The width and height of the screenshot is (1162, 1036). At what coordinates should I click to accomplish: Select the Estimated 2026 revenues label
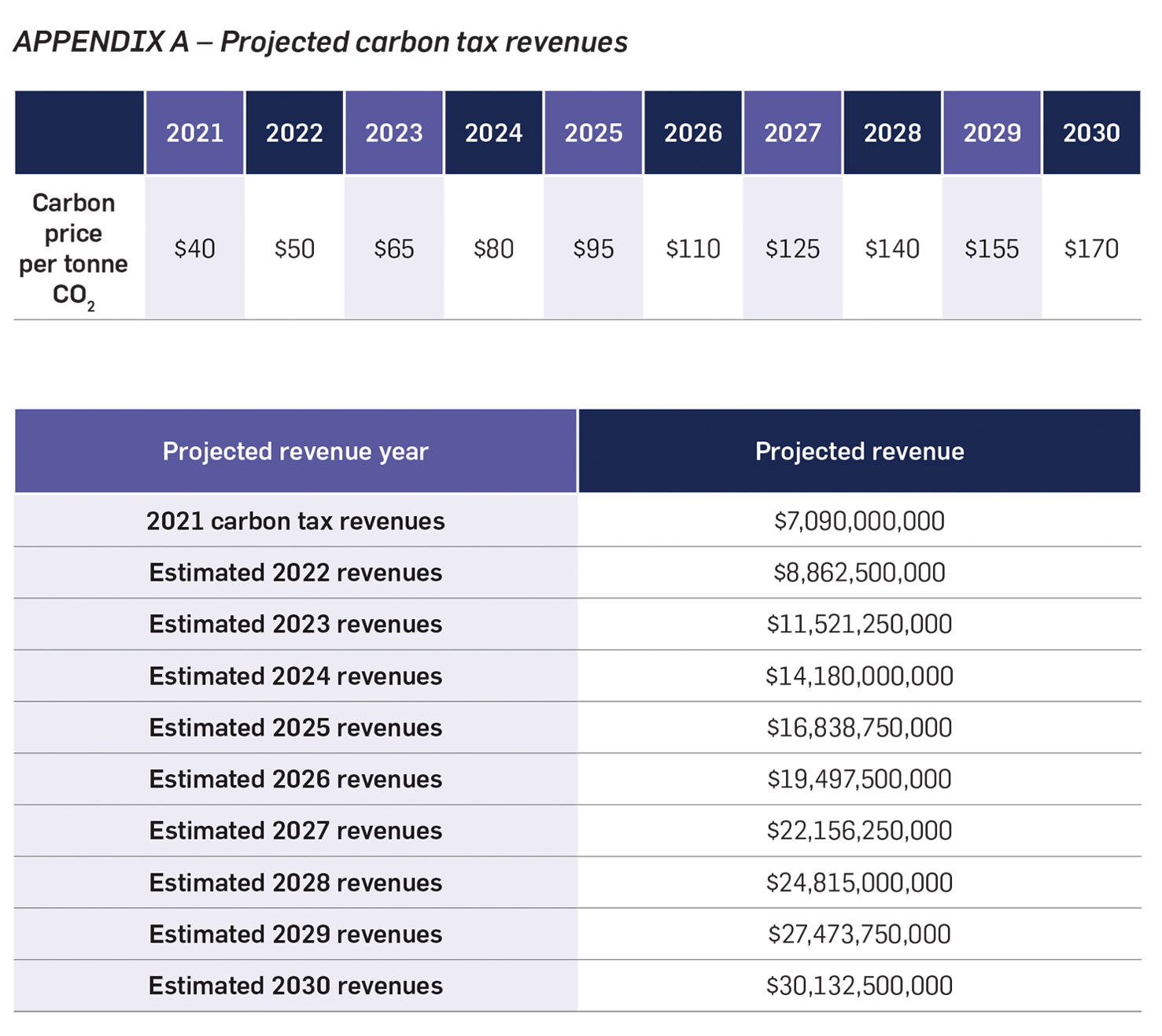tap(295, 780)
